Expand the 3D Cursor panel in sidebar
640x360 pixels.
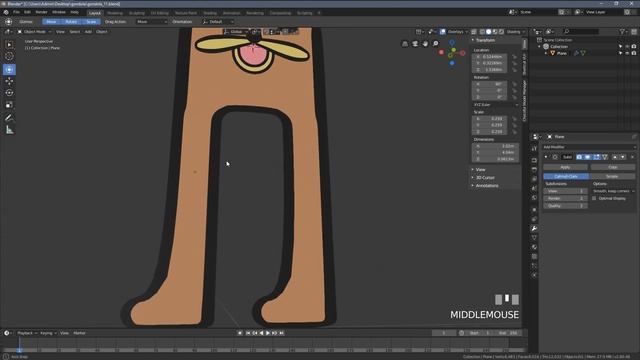pos(485,178)
